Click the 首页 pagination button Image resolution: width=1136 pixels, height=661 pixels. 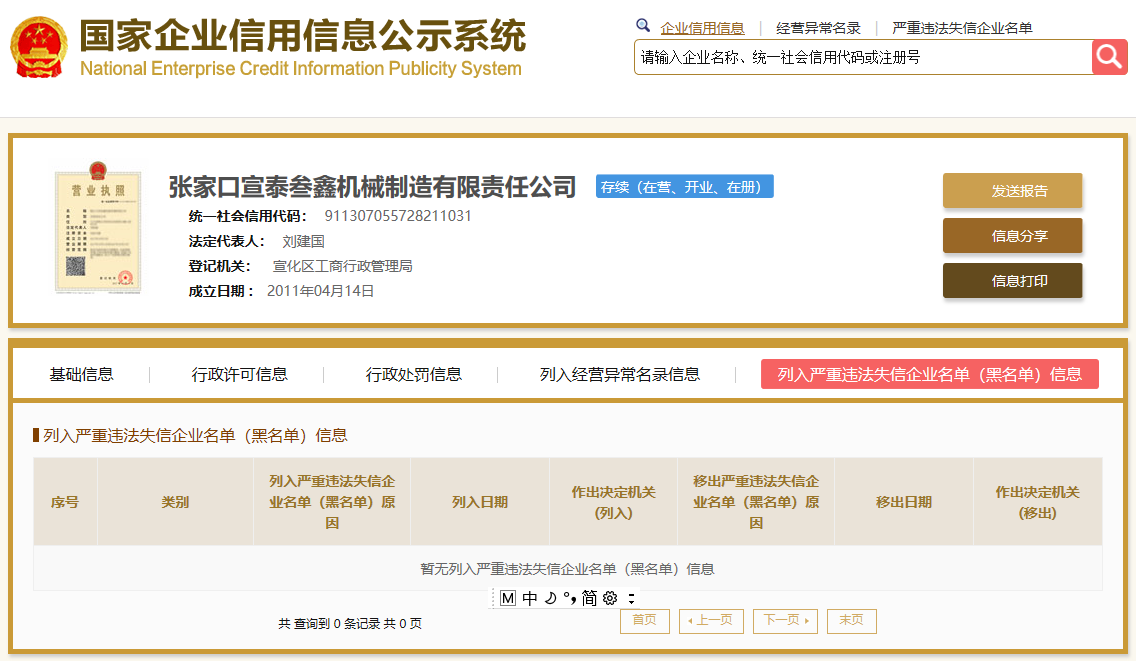pos(645,620)
